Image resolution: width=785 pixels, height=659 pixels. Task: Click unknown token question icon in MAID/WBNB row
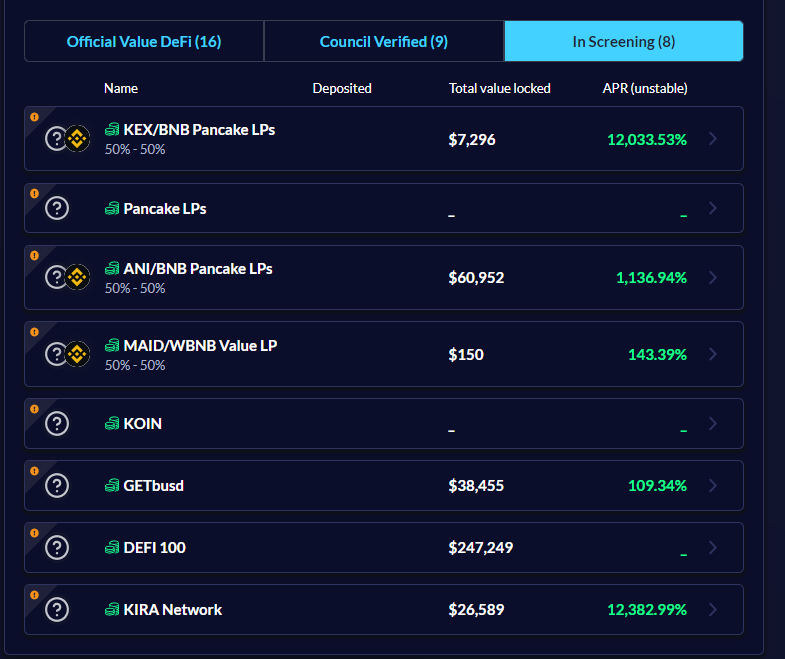point(56,354)
